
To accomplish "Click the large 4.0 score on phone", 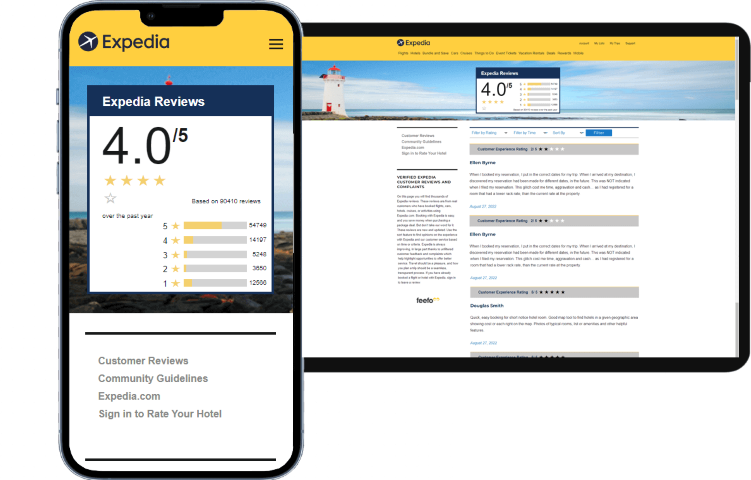I will [x=137, y=146].
